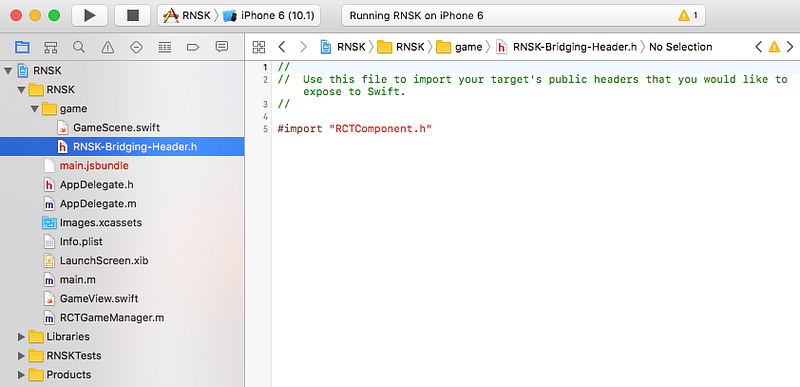This screenshot has height=387, width=800.
Task: Click the "expose to Swift." comment text
Action: pyautogui.click(x=354, y=92)
